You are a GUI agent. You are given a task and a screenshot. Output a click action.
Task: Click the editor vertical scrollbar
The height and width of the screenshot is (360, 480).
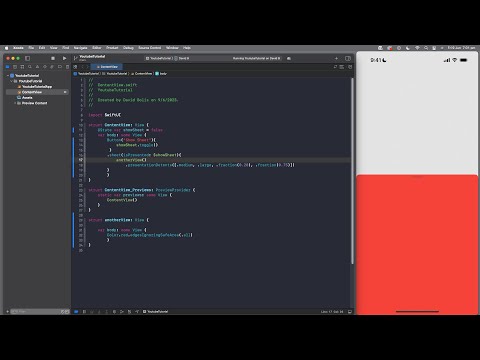pyautogui.click(x=352, y=171)
